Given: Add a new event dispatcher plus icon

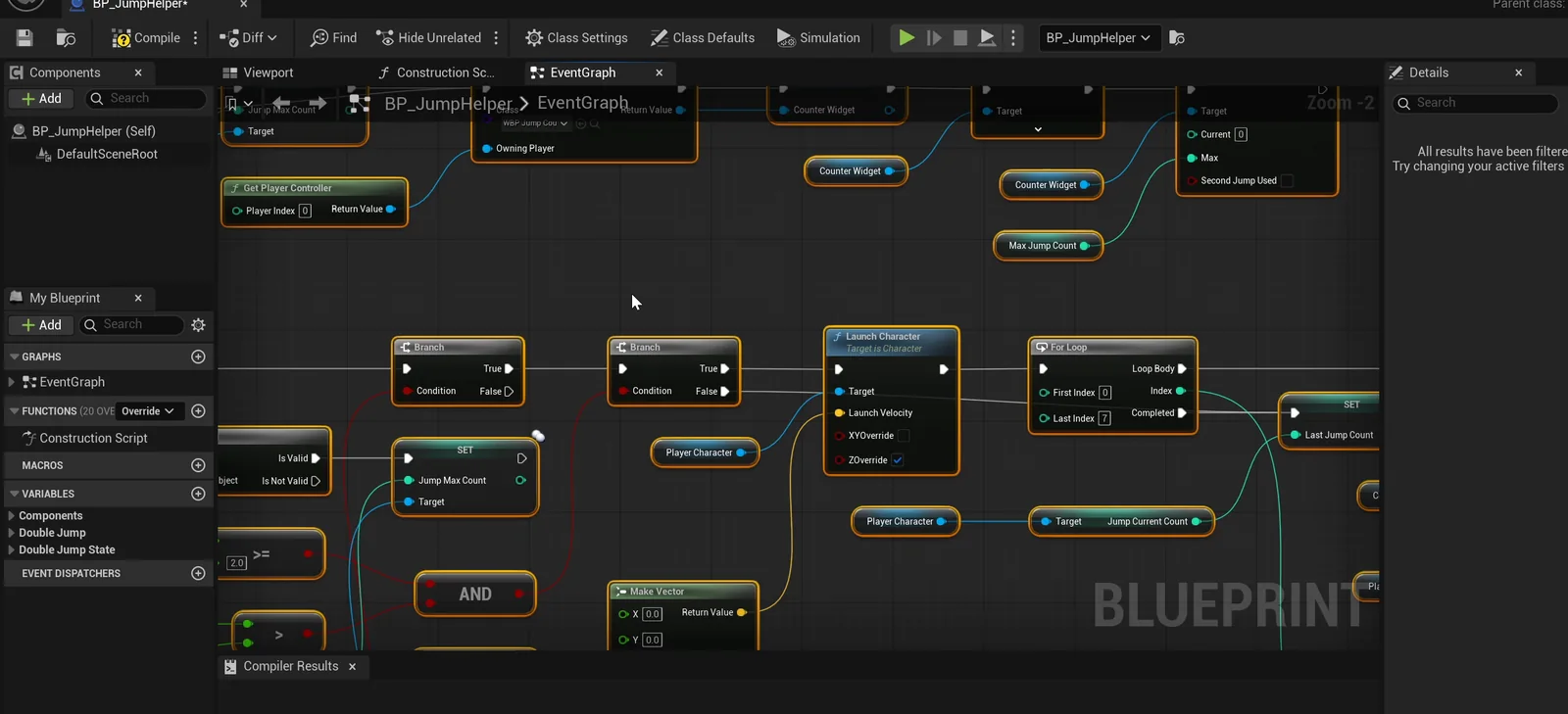Looking at the screenshot, I should [x=198, y=573].
